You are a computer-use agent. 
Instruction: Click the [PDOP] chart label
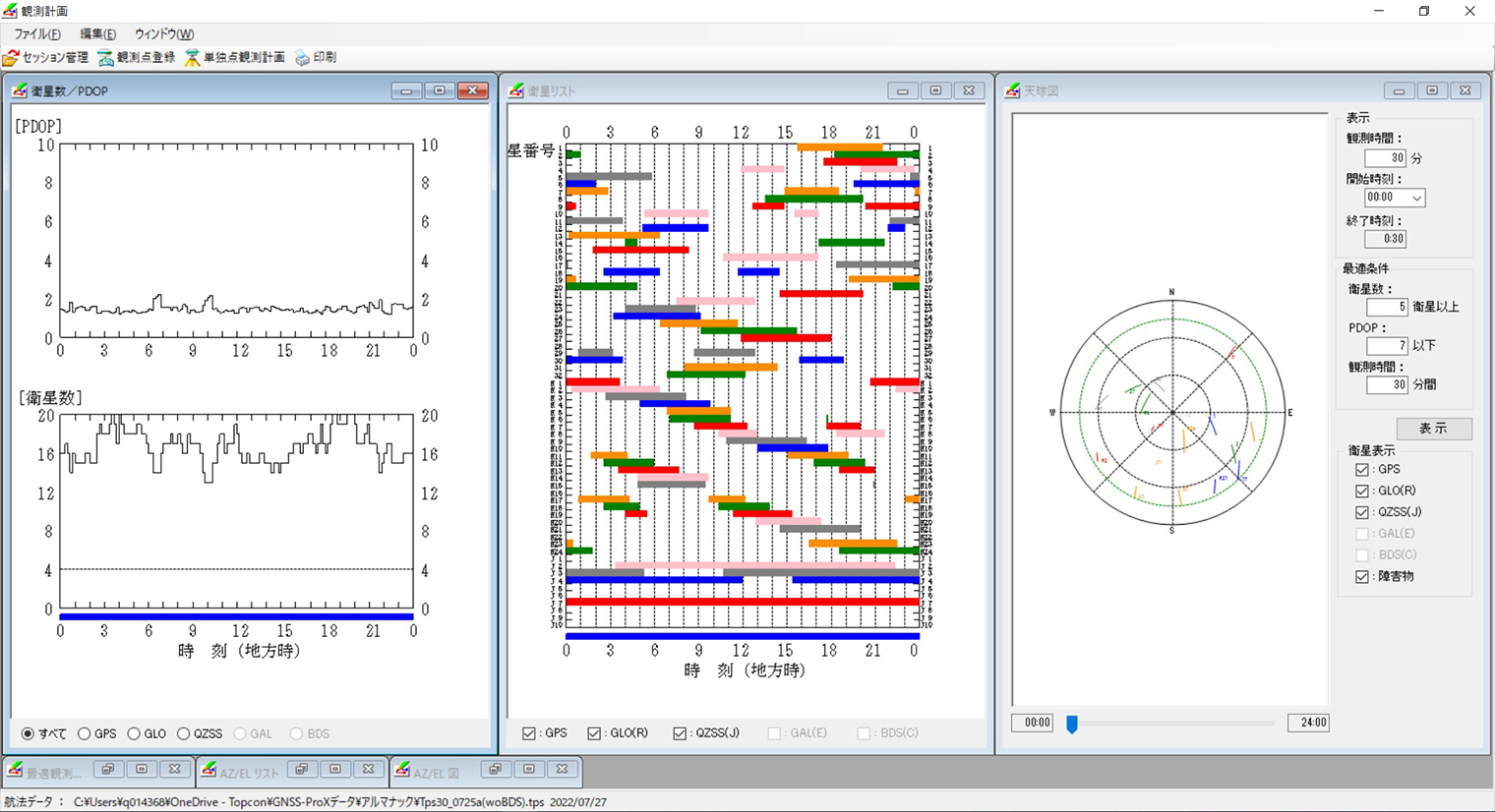(x=38, y=127)
